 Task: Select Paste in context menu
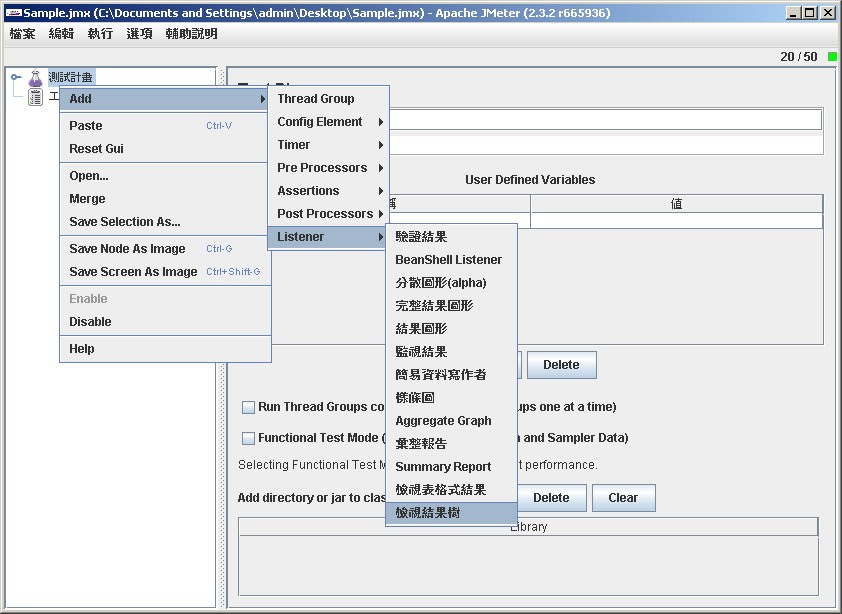pos(164,126)
